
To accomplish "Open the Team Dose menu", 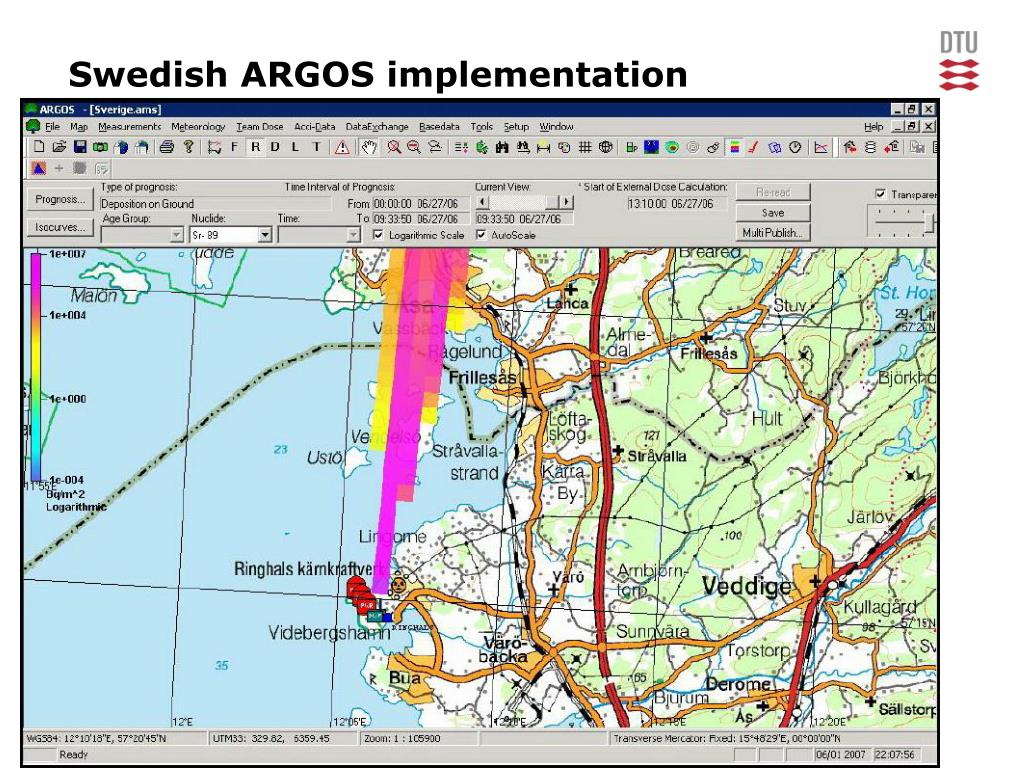I will tap(260, 127).
